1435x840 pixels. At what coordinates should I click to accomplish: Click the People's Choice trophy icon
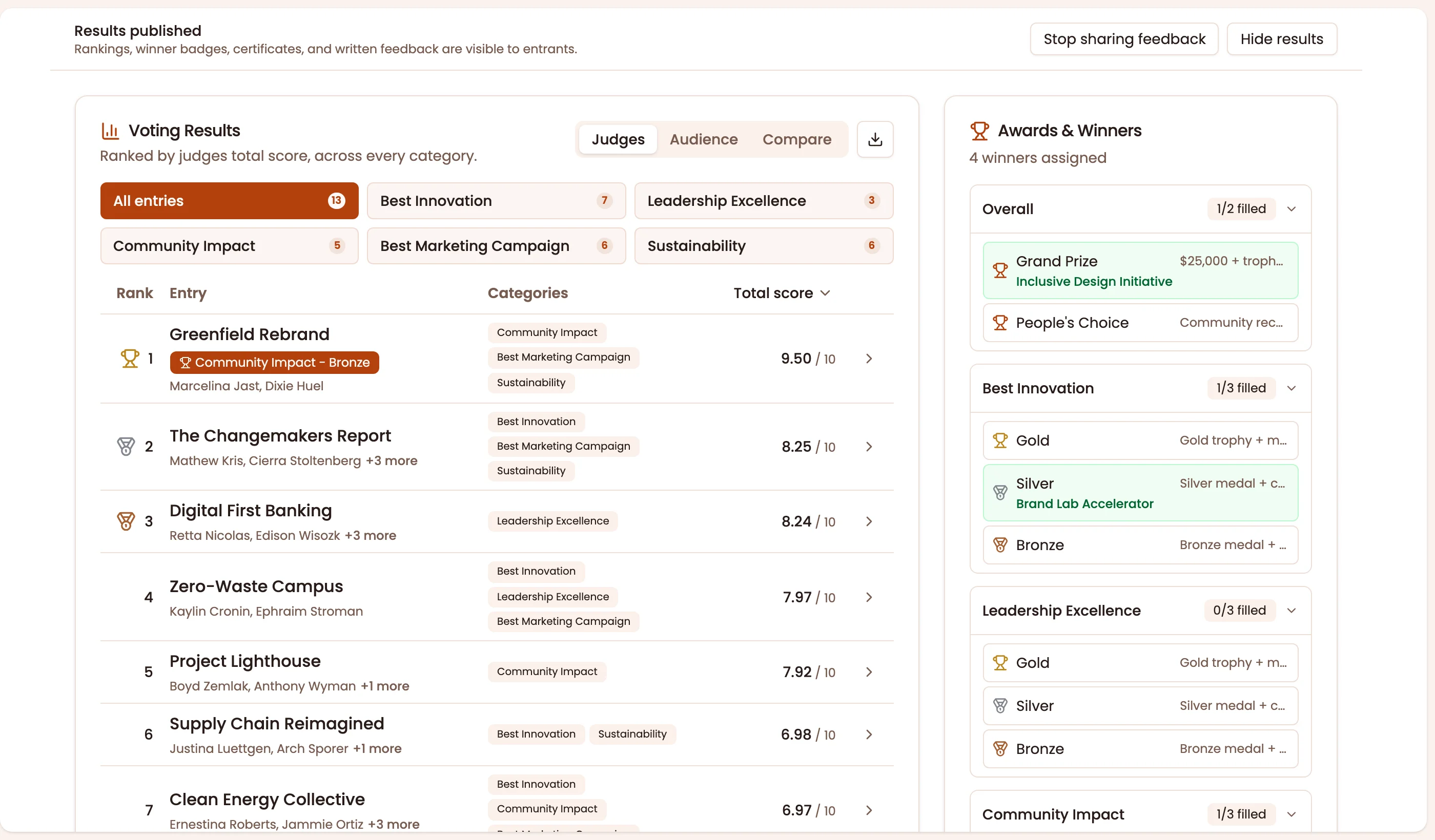pos(1000,323)
